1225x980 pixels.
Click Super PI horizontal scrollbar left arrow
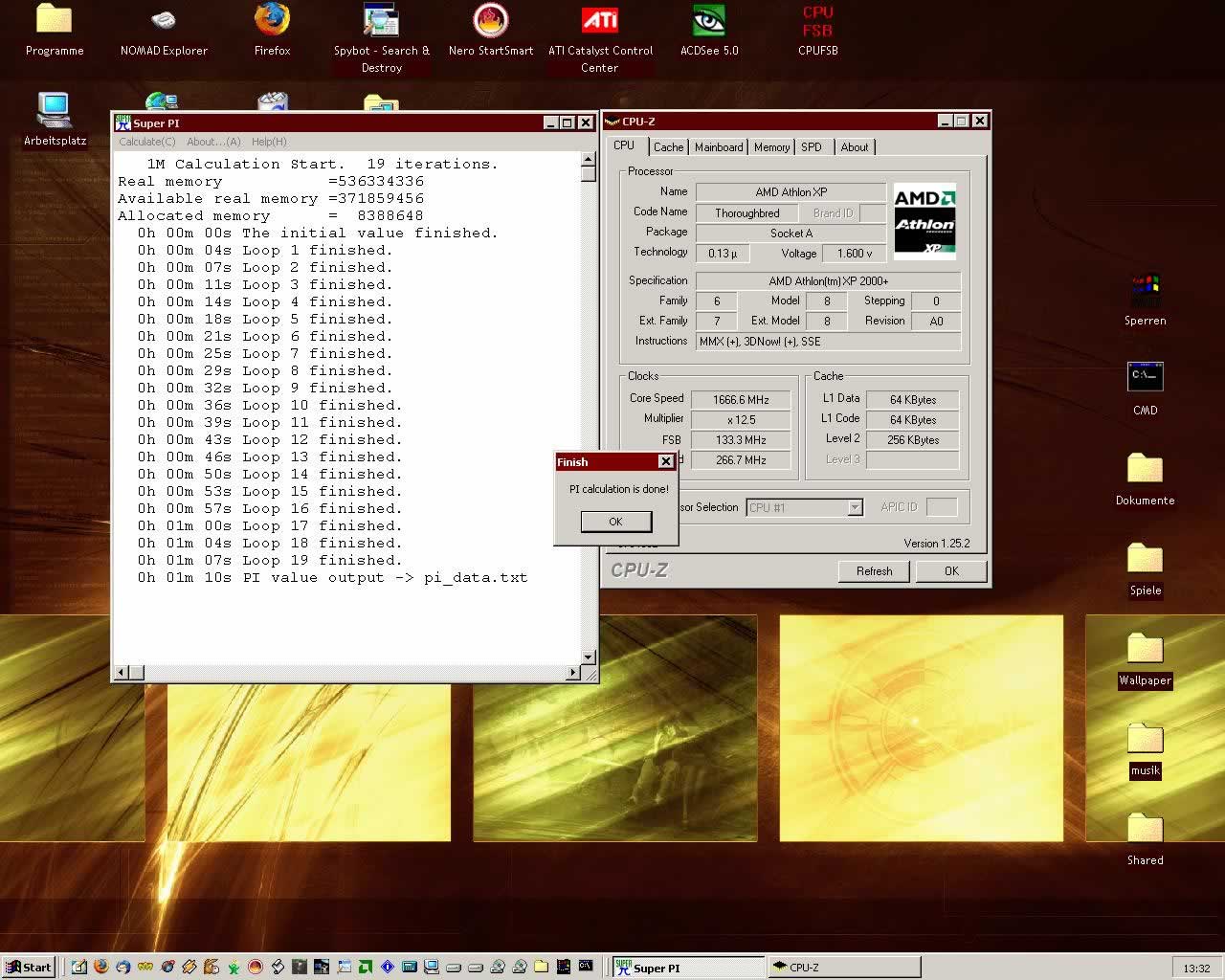[x=121, y=673]
